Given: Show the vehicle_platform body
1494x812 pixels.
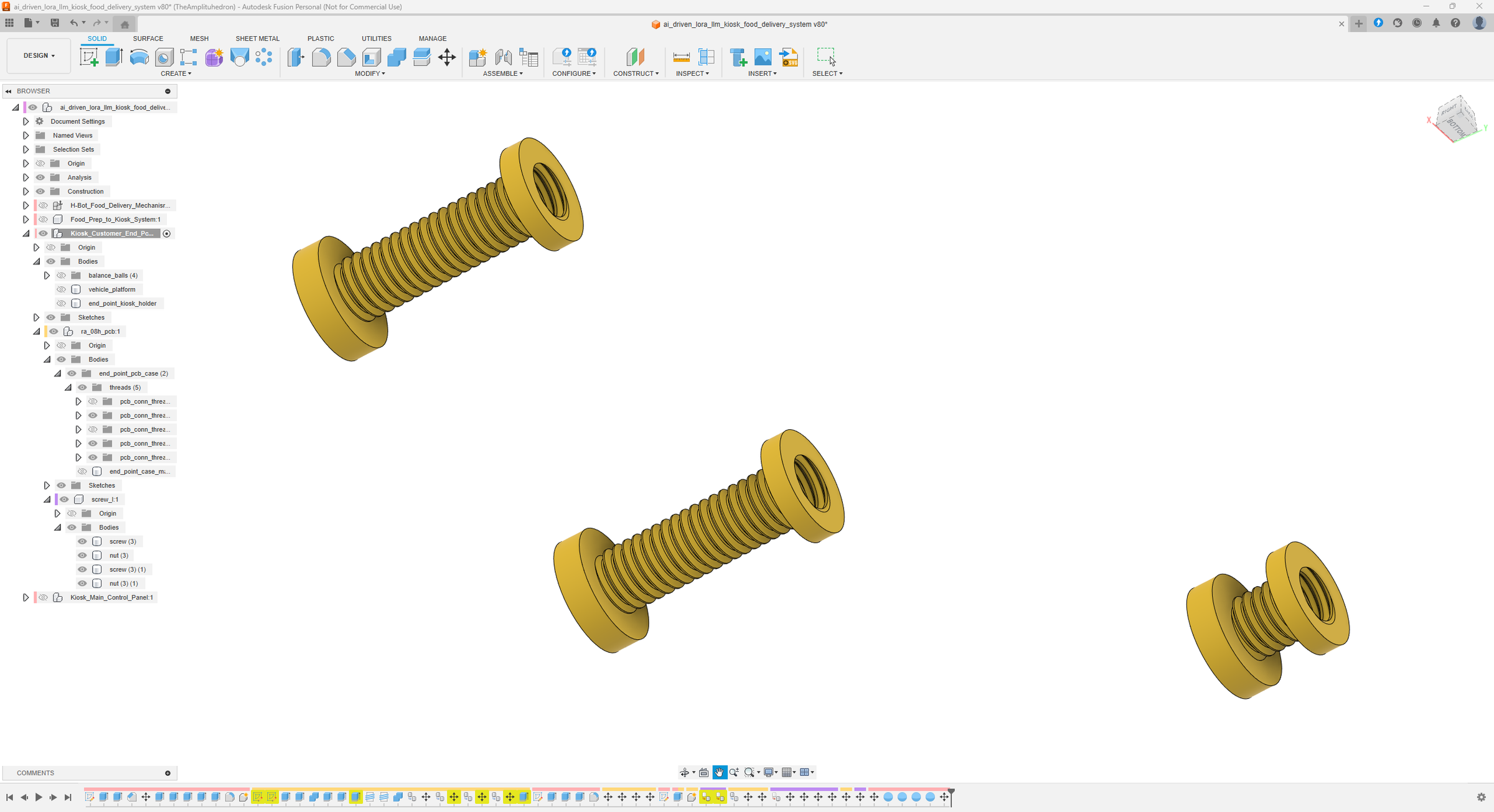Looking at the screenshot, I should [61, 289].
